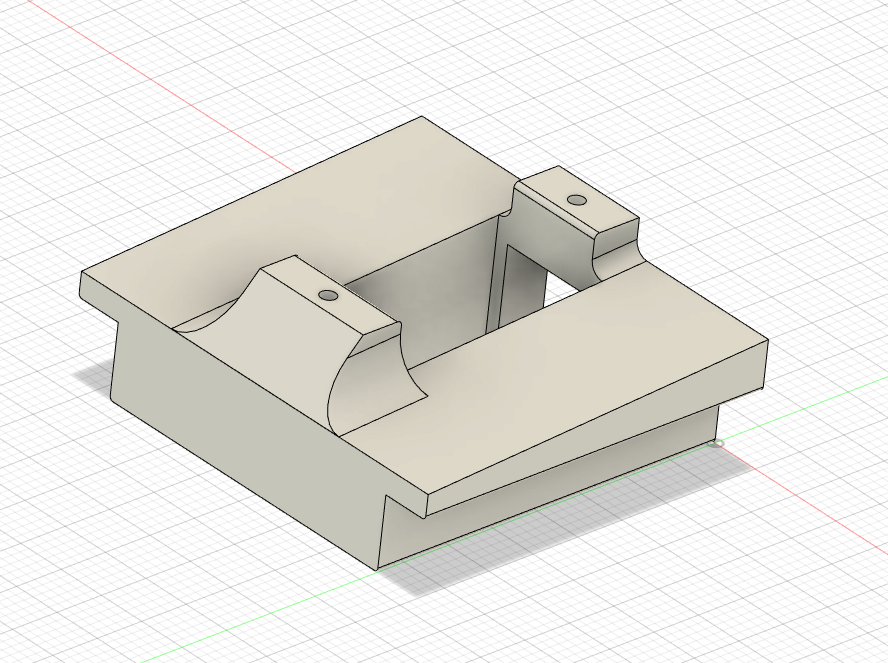Viewport: 888px width, 663px height.
Task: Click the curved fillet surface on the right tab
Action: [615, 255]
